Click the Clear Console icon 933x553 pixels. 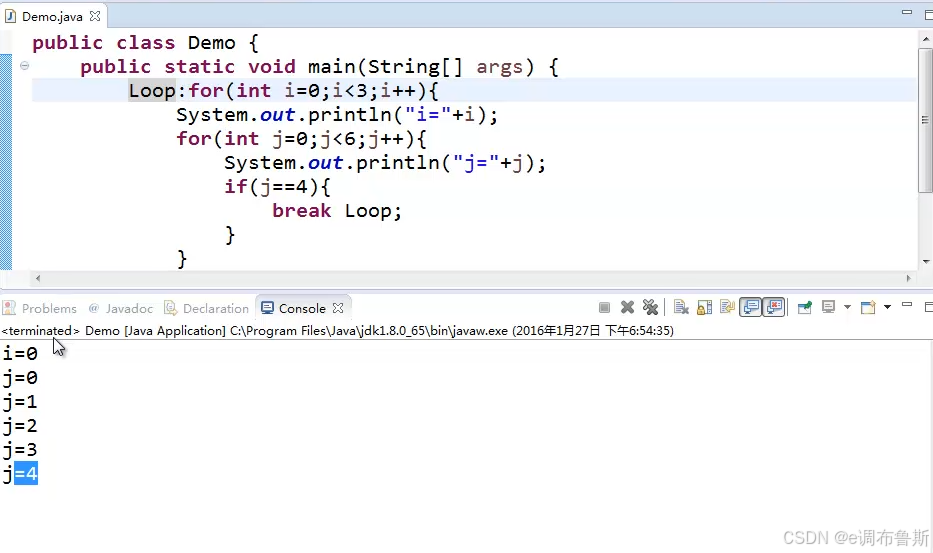pos(681,308)
